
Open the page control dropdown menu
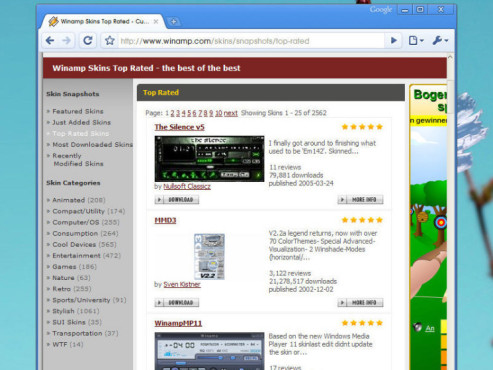[x=416, y=41]
